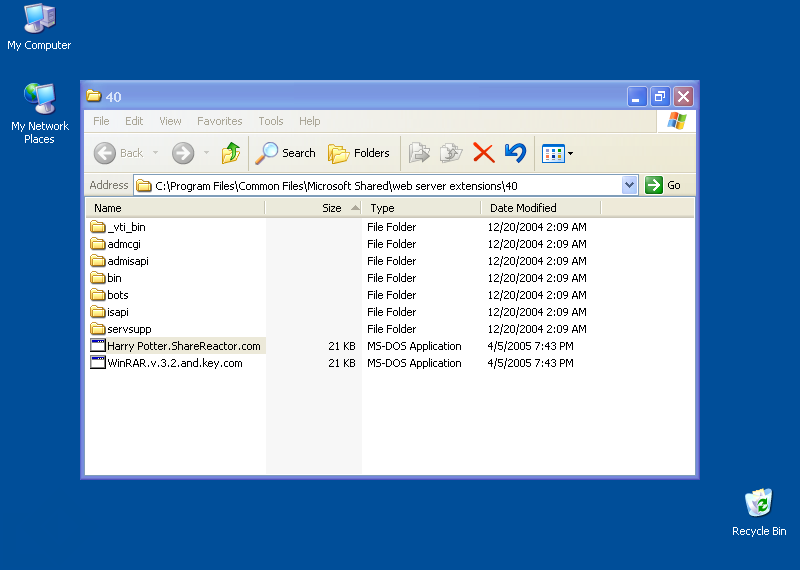Image resolution: width=800 pixels, height=570 pixels.
Task: Open the Edit menu
Action: pyautogui.click(x=134, y=121)
